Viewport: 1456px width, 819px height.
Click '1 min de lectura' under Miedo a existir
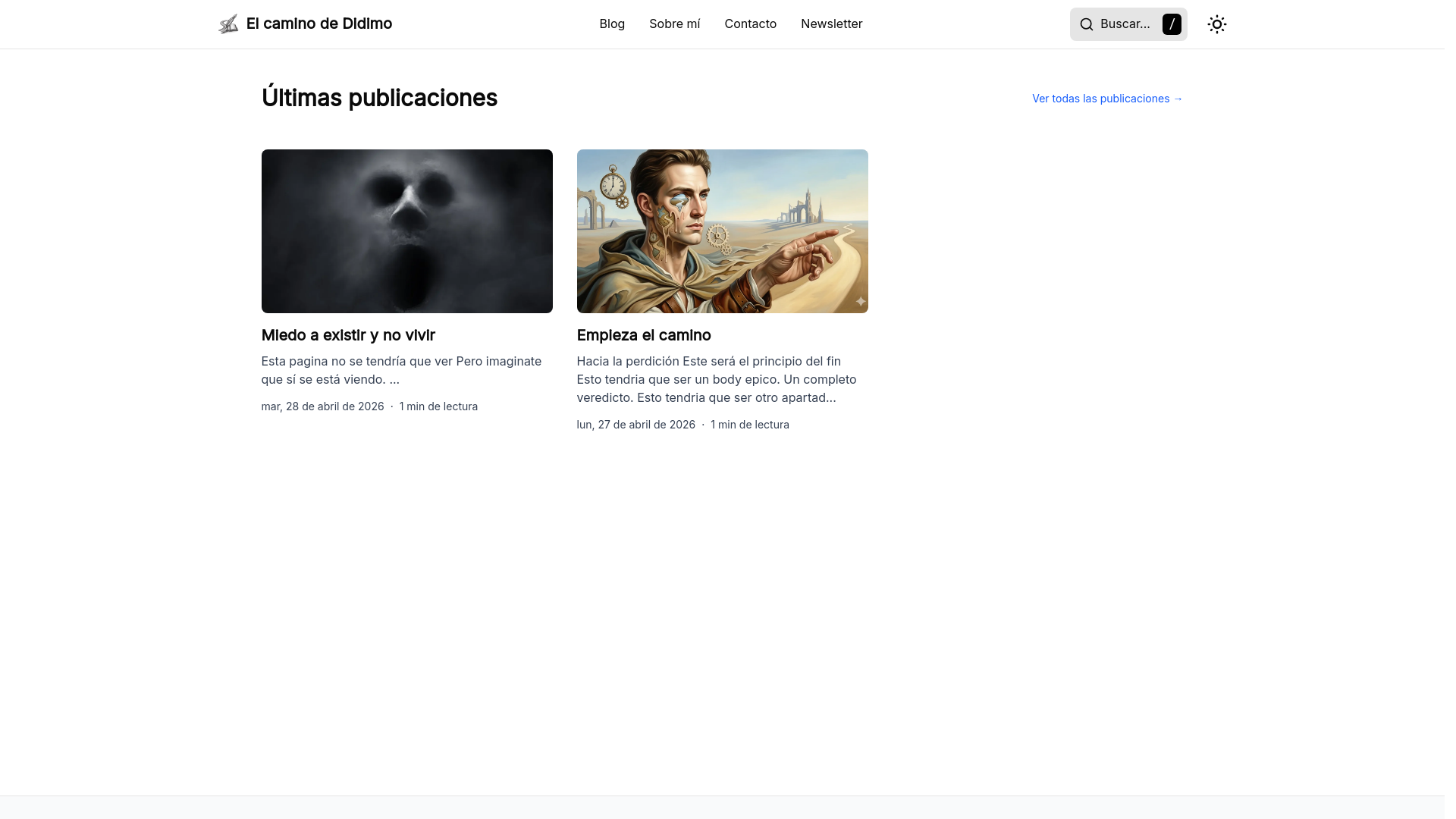click(439, 406)
